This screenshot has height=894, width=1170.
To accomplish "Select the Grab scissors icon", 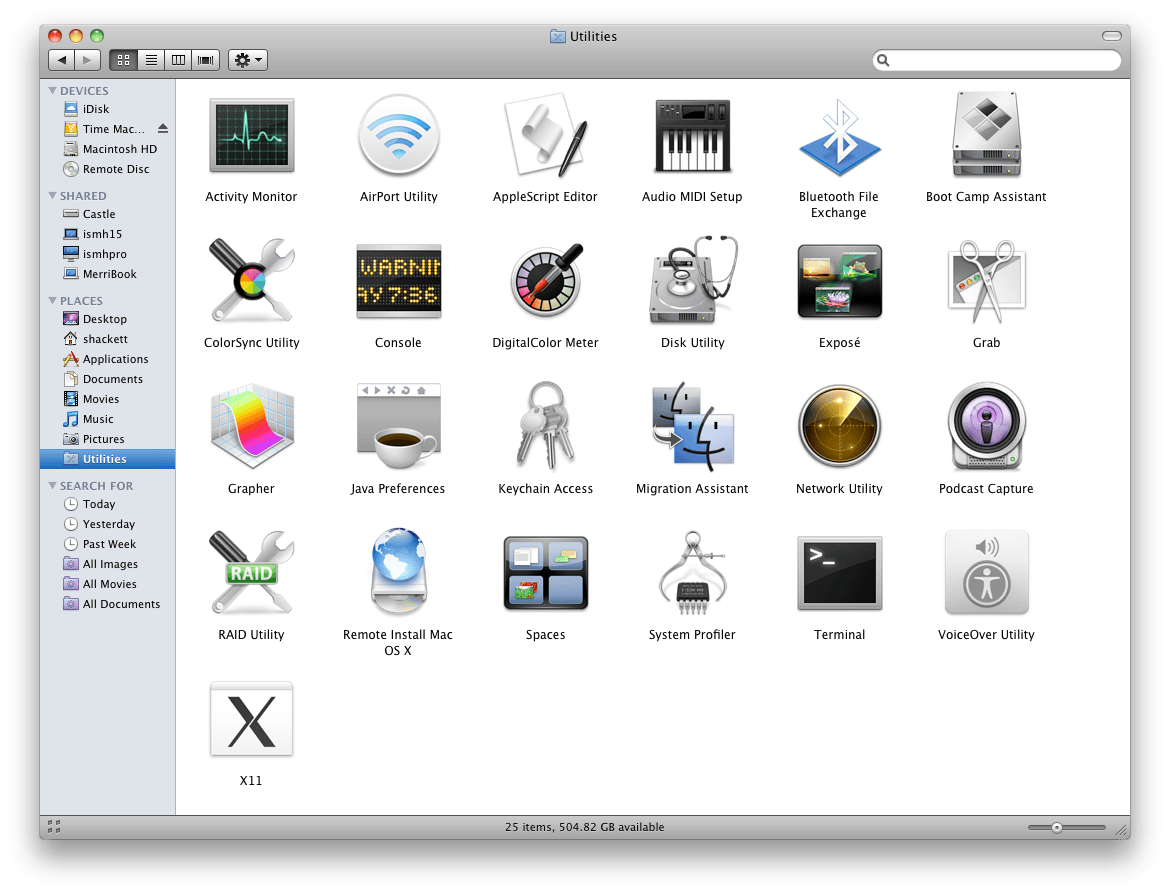I will coord(986,281).
